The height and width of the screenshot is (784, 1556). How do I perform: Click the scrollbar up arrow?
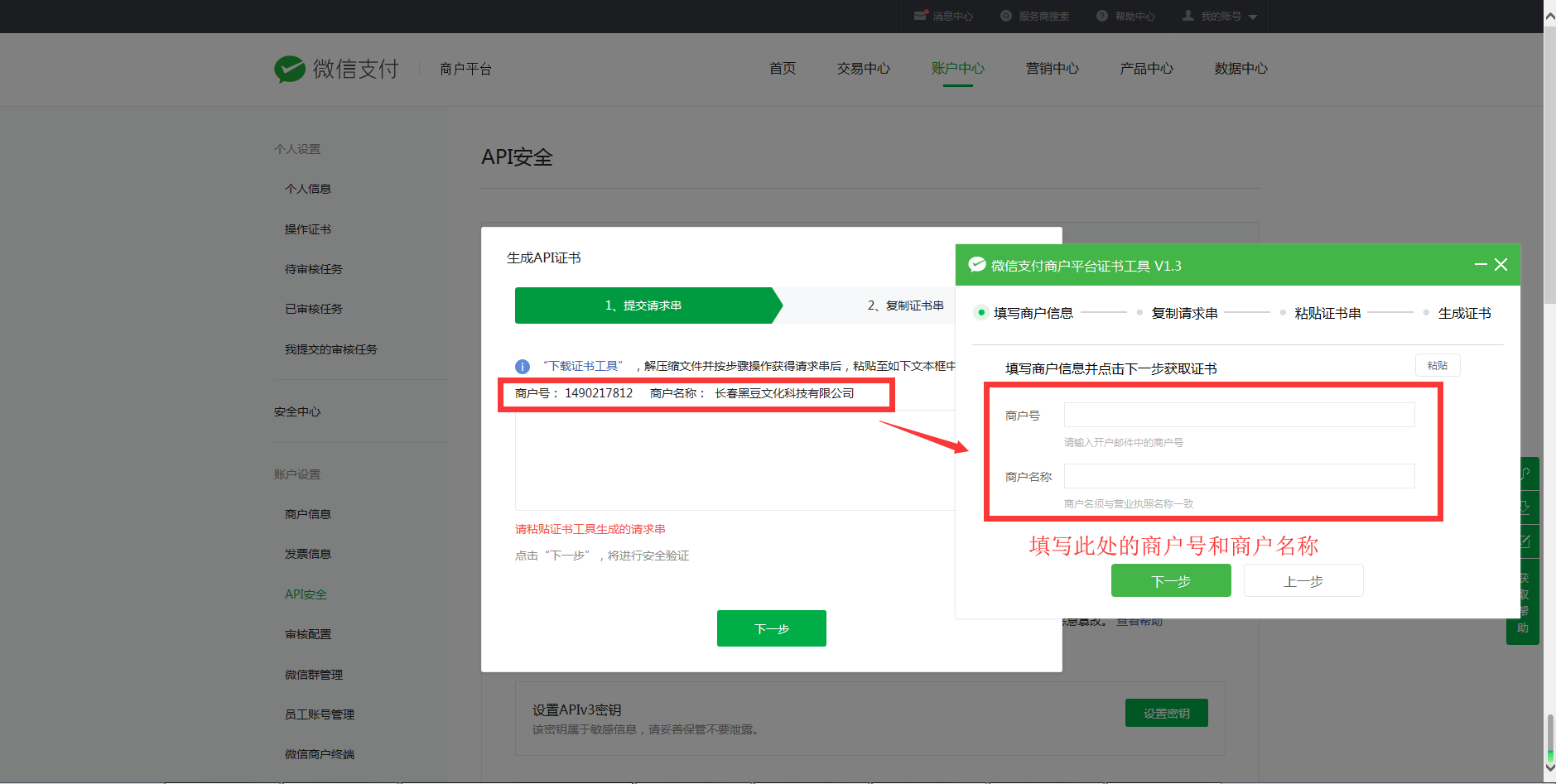1549,16
